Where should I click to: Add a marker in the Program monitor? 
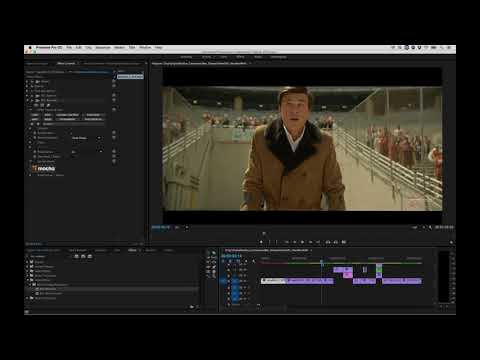261,242
